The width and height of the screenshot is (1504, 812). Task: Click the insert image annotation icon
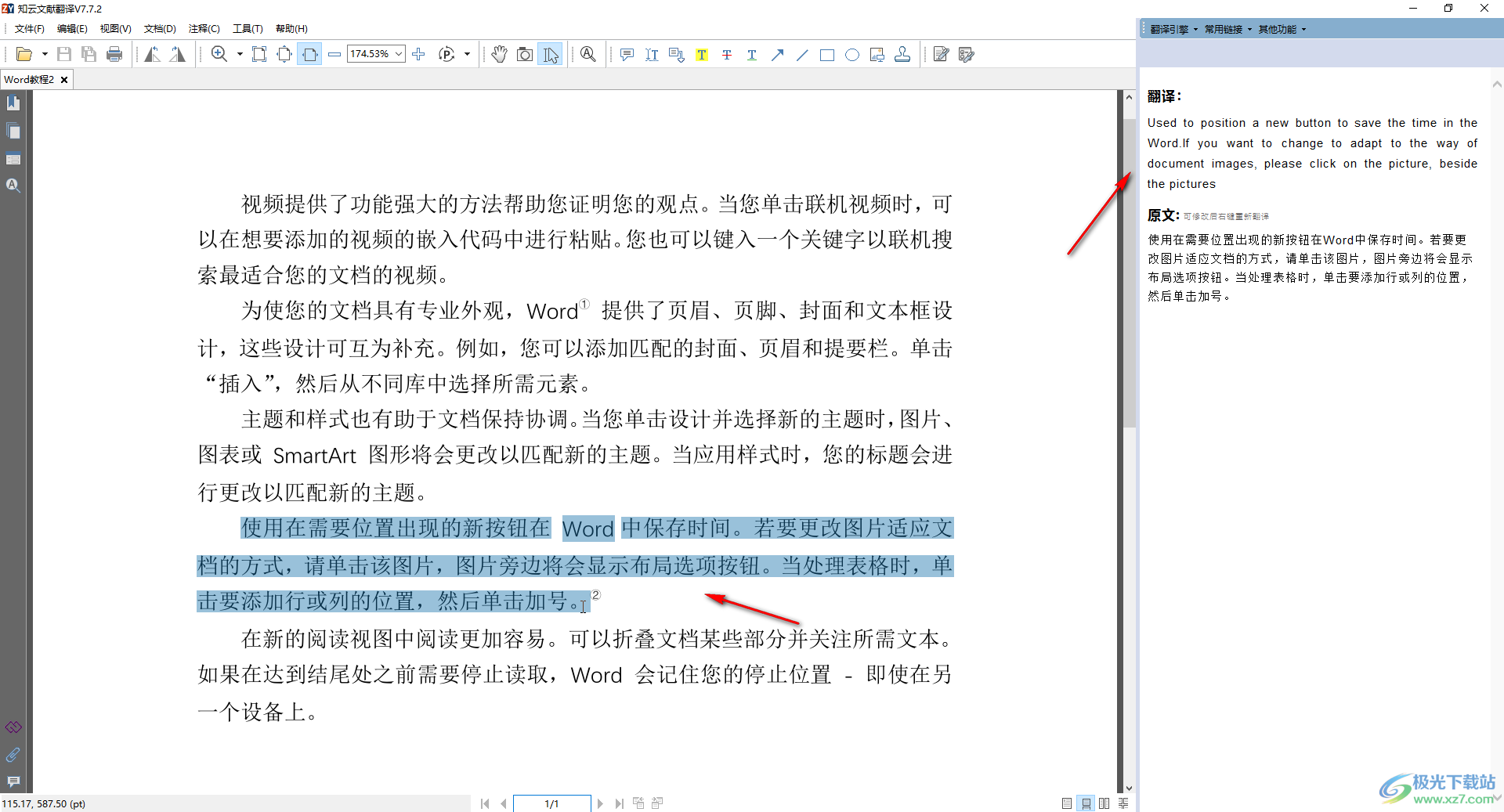[877, 54]
